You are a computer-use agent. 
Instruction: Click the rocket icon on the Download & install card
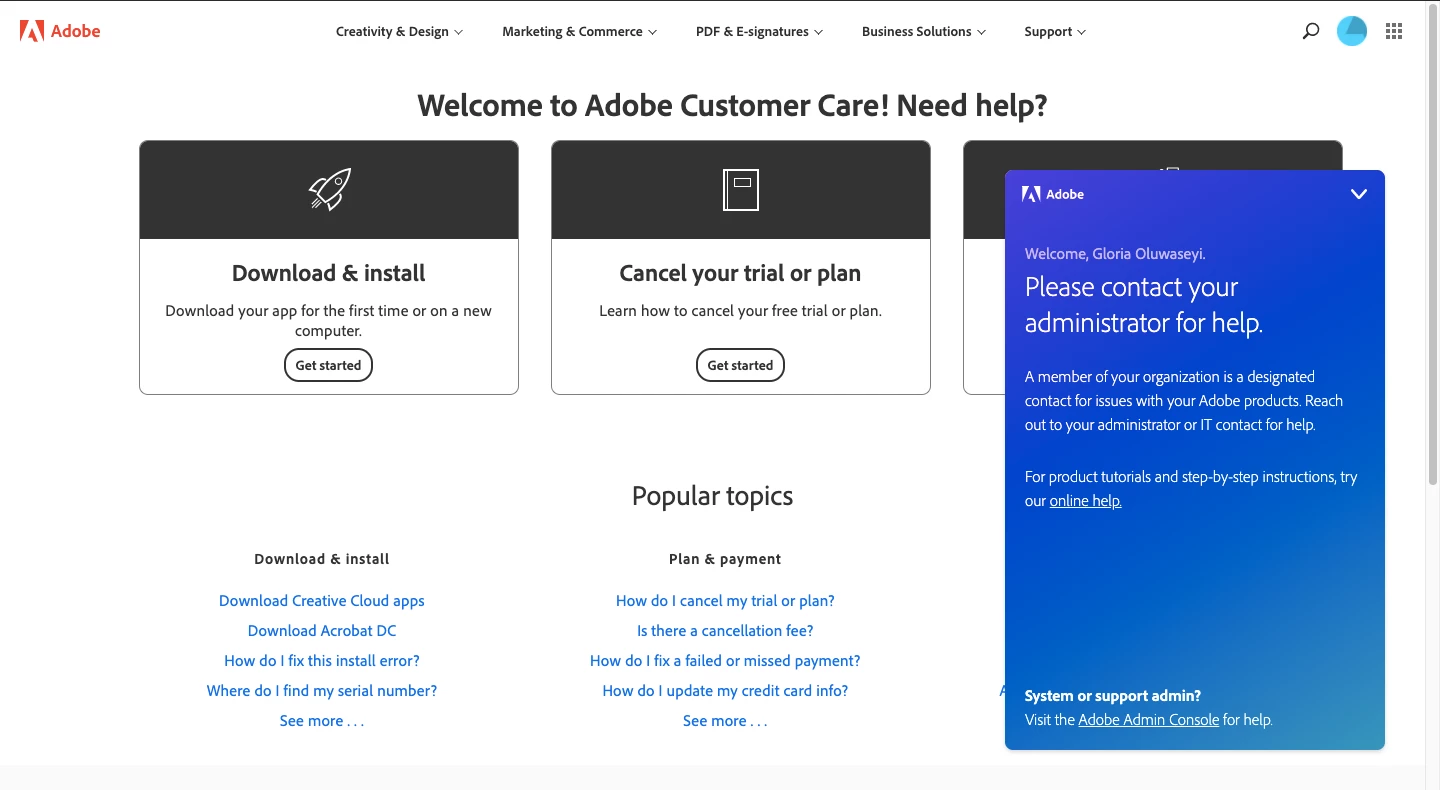click(x=329, y=189)
